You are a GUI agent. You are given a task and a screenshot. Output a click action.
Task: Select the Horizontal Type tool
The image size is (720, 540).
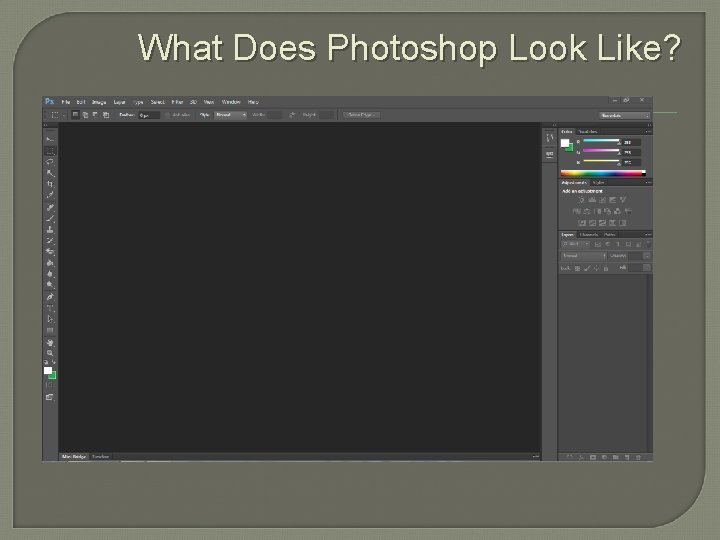coord(50,308)
